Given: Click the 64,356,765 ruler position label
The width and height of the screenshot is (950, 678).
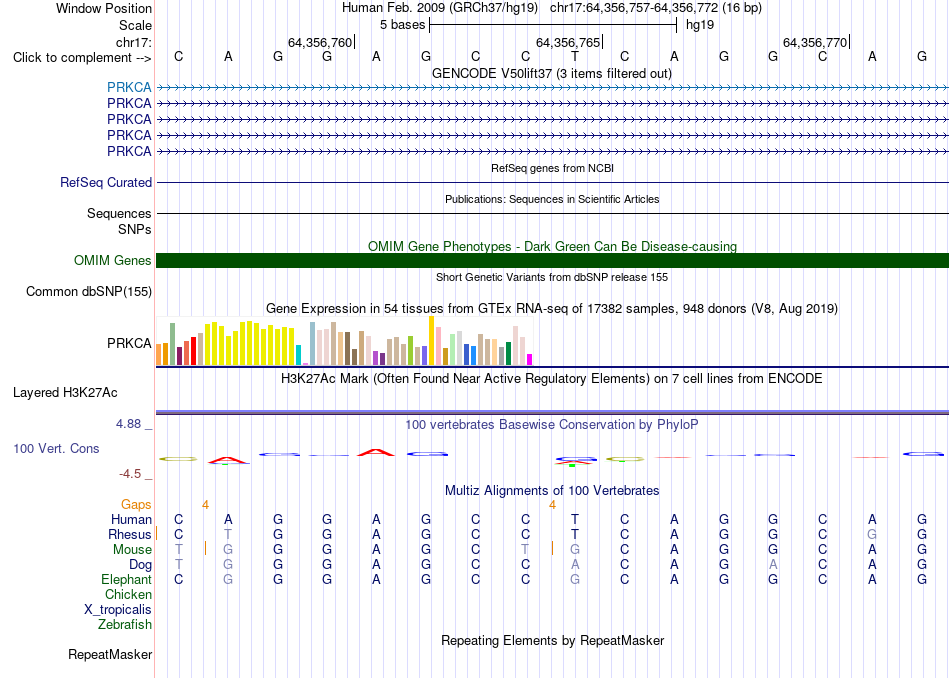Looking at the screenshot, I should click(x=568, y=42).
